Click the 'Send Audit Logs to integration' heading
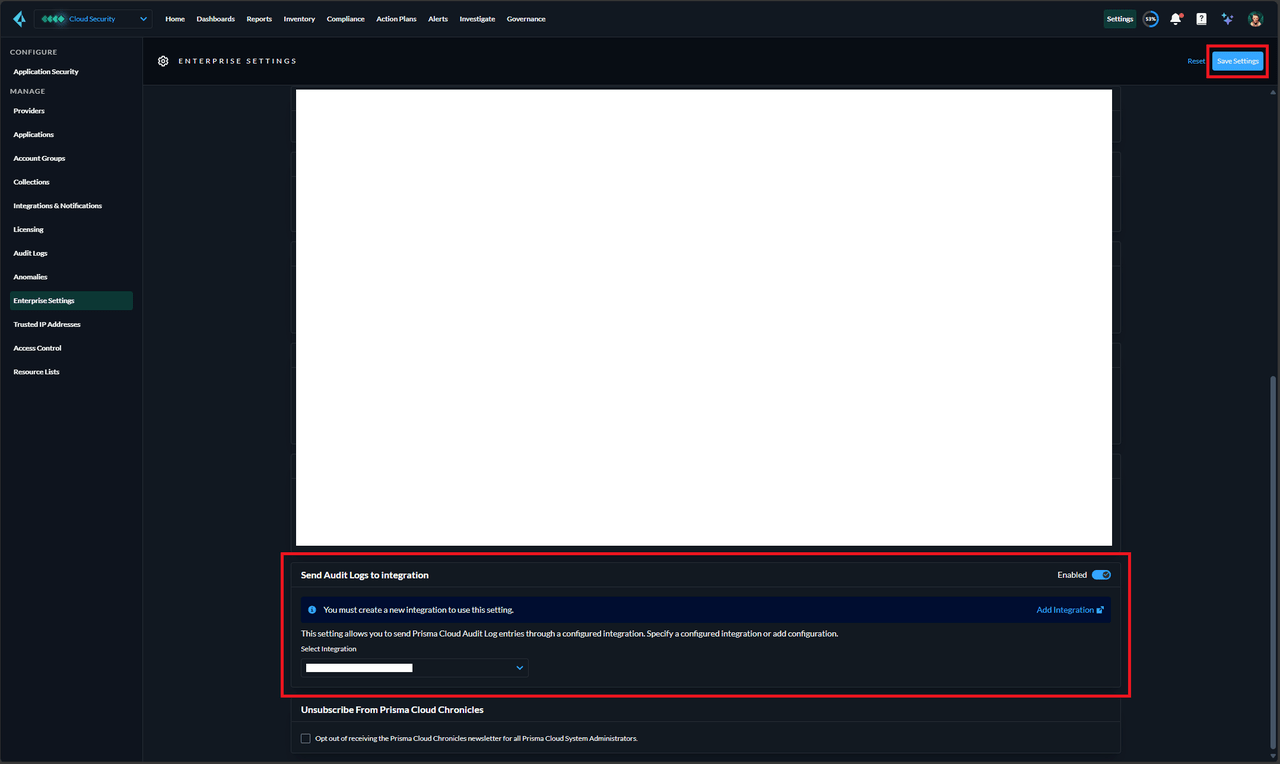1280x764 pixels. (x=365, y=575)
